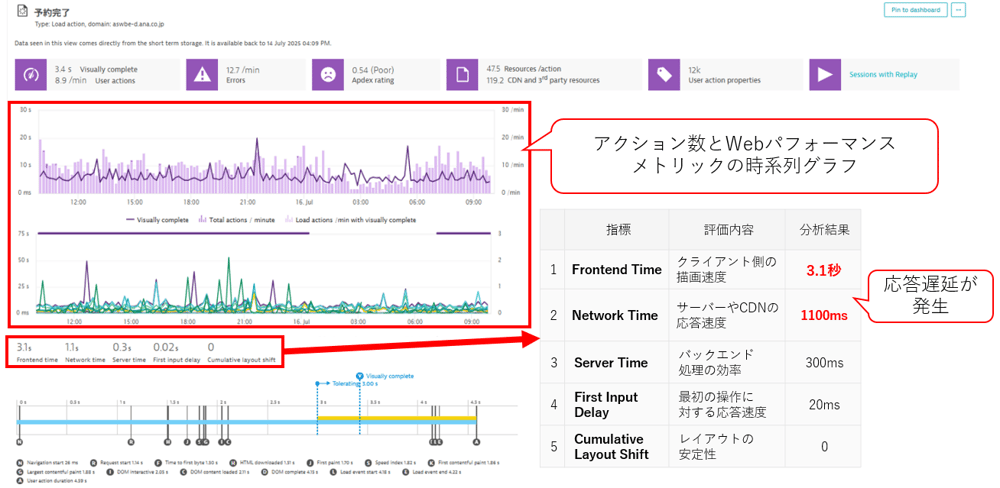
Task: Click 'DOM interactive 2.05 s' legend item
Action: click(x=137, y=471)
